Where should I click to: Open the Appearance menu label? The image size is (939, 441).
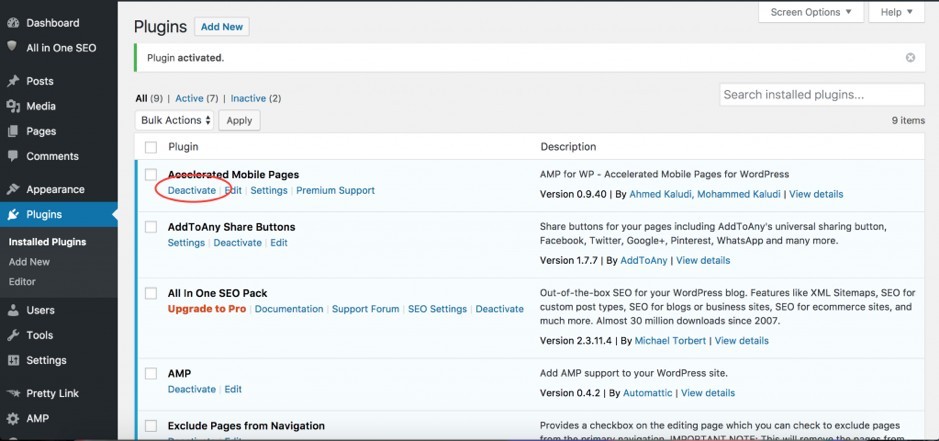55,189
